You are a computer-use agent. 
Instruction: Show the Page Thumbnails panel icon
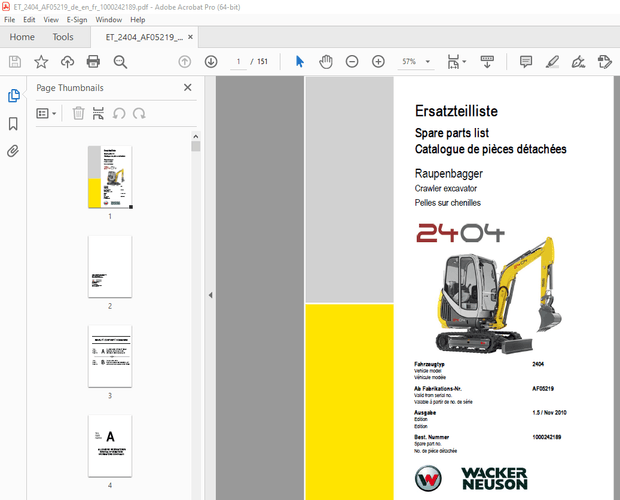pos(13,95)
